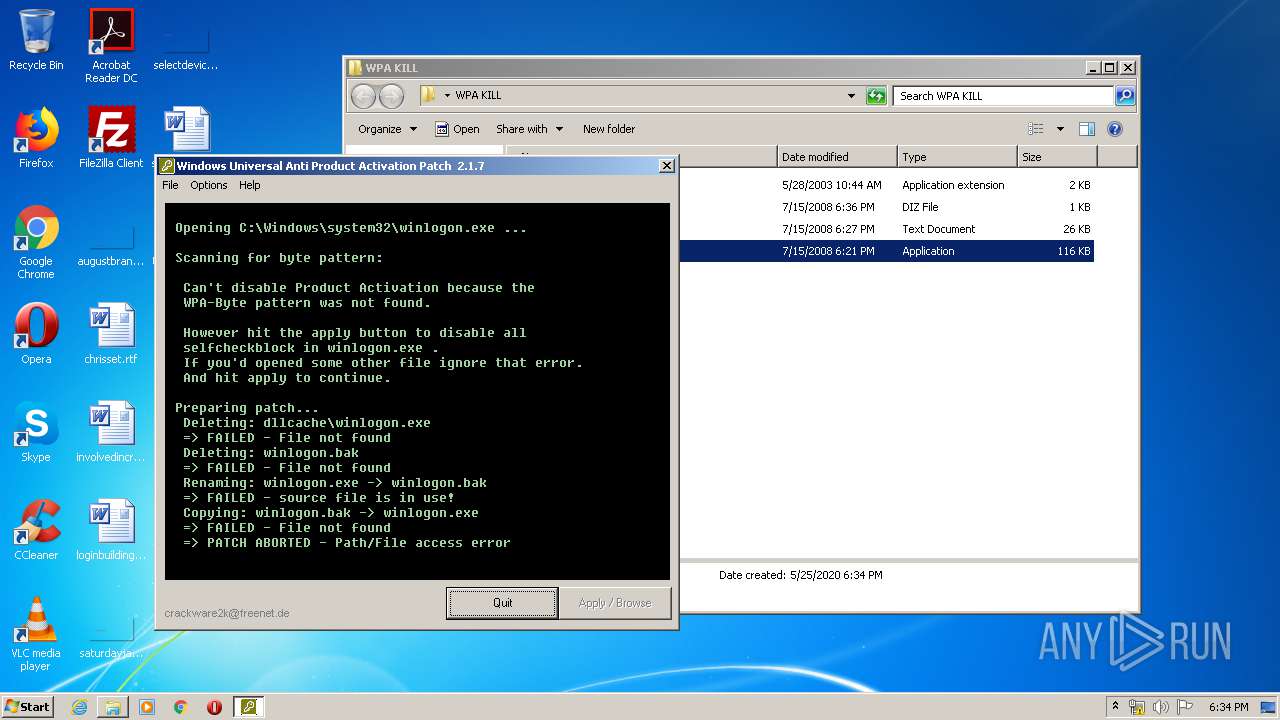This screenshot has height=720, width=1280.
Task: Select the Application extension file row
Action: pyautogui.click(x=886, y=185)
